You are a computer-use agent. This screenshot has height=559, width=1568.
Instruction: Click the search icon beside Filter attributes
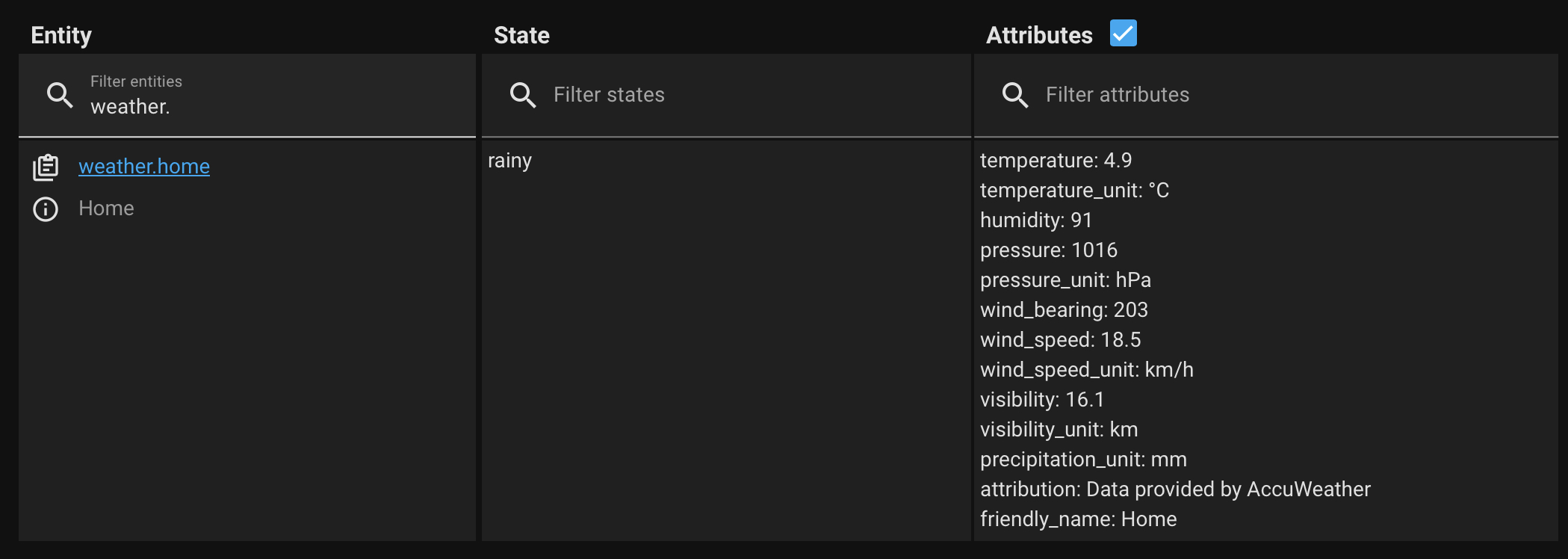pos(1015,95)
